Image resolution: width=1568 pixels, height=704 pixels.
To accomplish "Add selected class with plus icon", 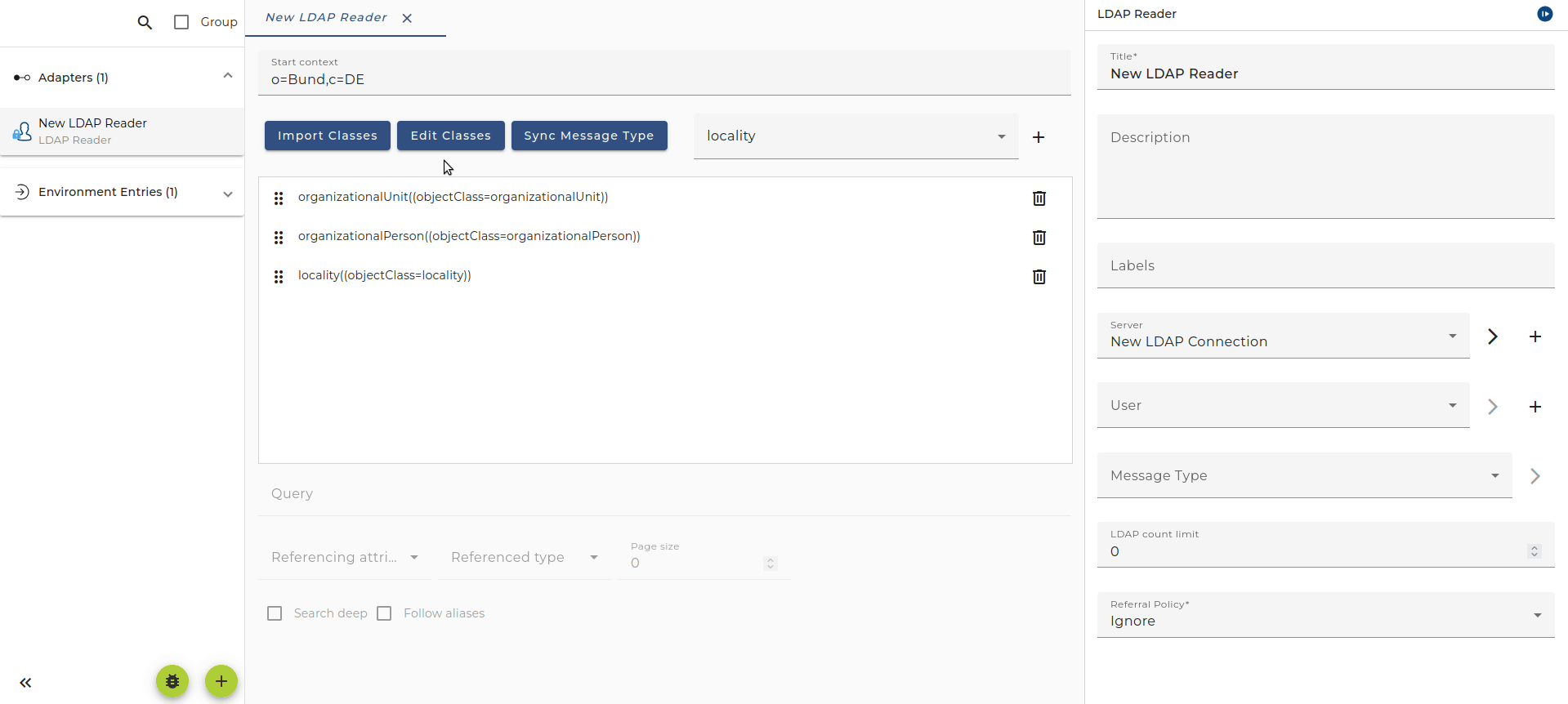I will click(x=1039, y=137).
